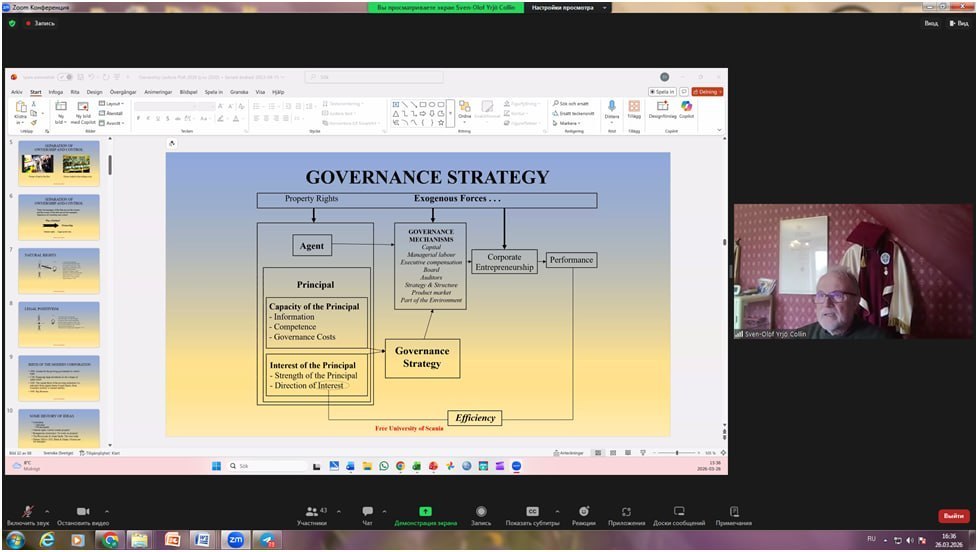Switch to the Design ribbon tab

94,91
